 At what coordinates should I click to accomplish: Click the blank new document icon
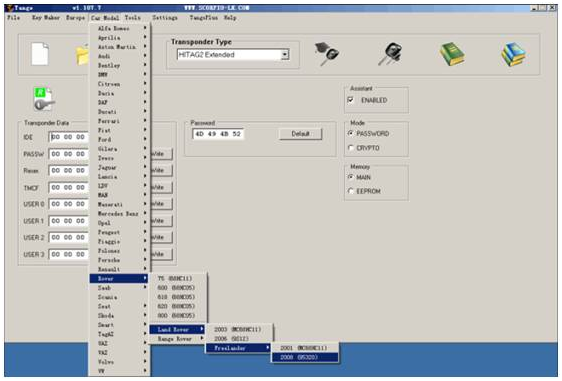pos(39,54)
